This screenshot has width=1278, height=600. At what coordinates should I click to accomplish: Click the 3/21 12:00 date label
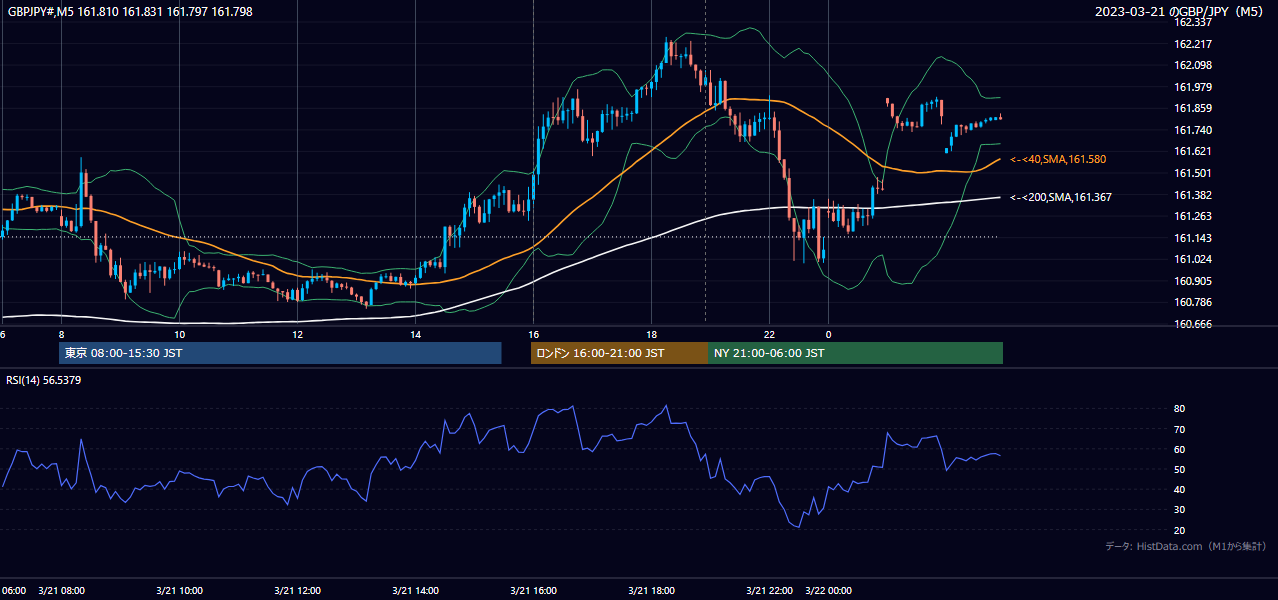click(297, 591)
